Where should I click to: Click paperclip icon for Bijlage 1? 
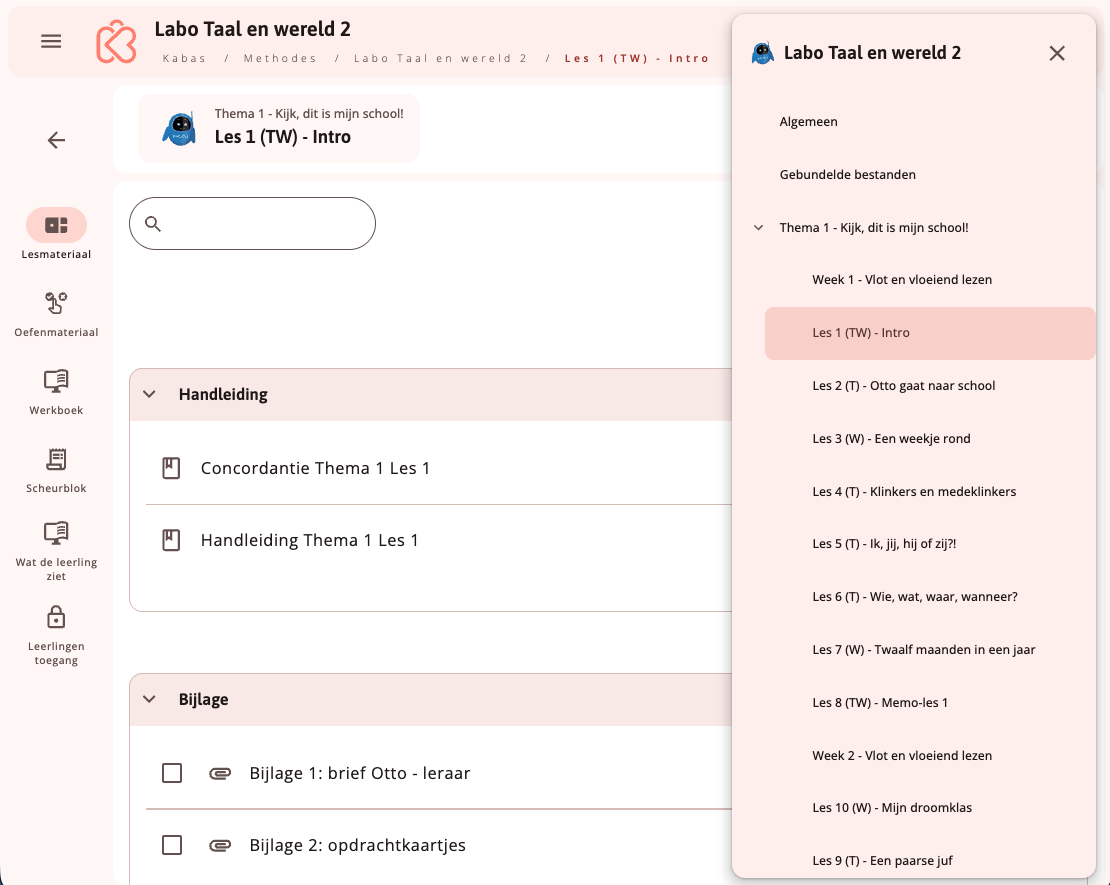click(220, 773)
